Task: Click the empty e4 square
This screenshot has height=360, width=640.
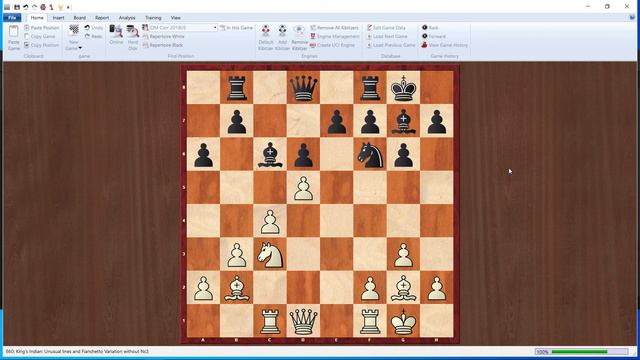Action: click(x=337, y=221)
